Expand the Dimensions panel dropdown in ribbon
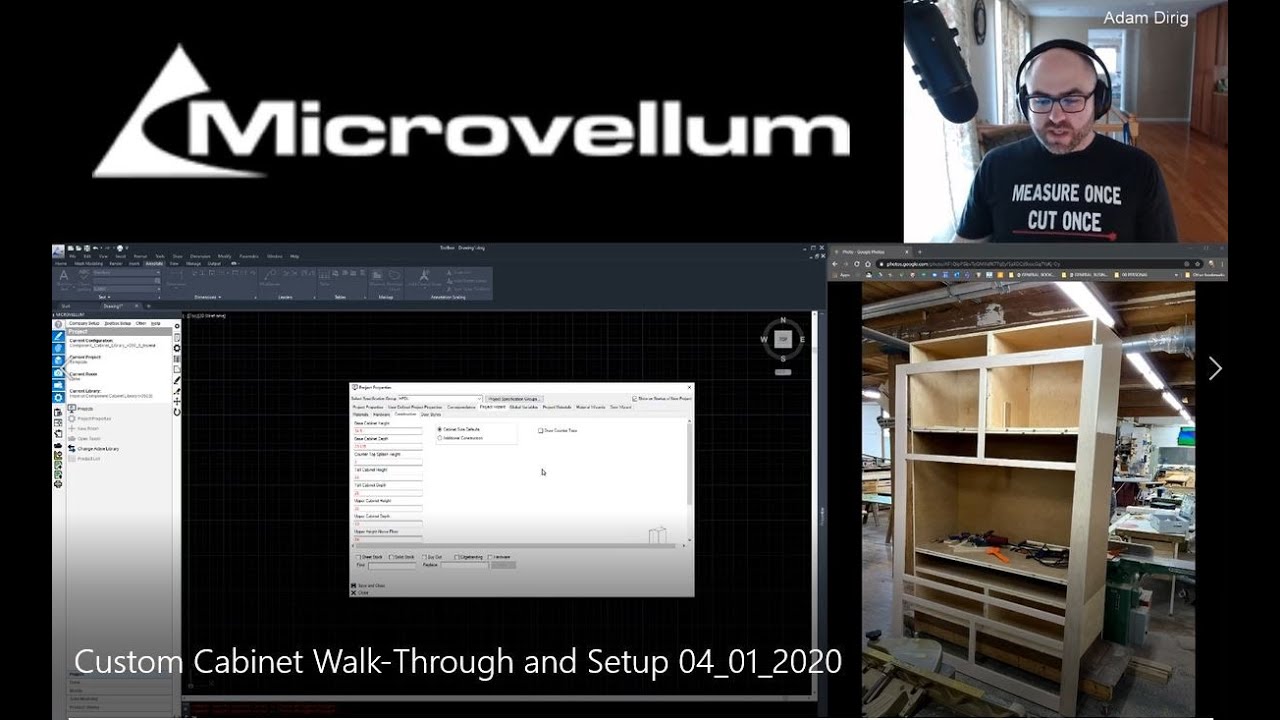 click(x=207, y=297)
